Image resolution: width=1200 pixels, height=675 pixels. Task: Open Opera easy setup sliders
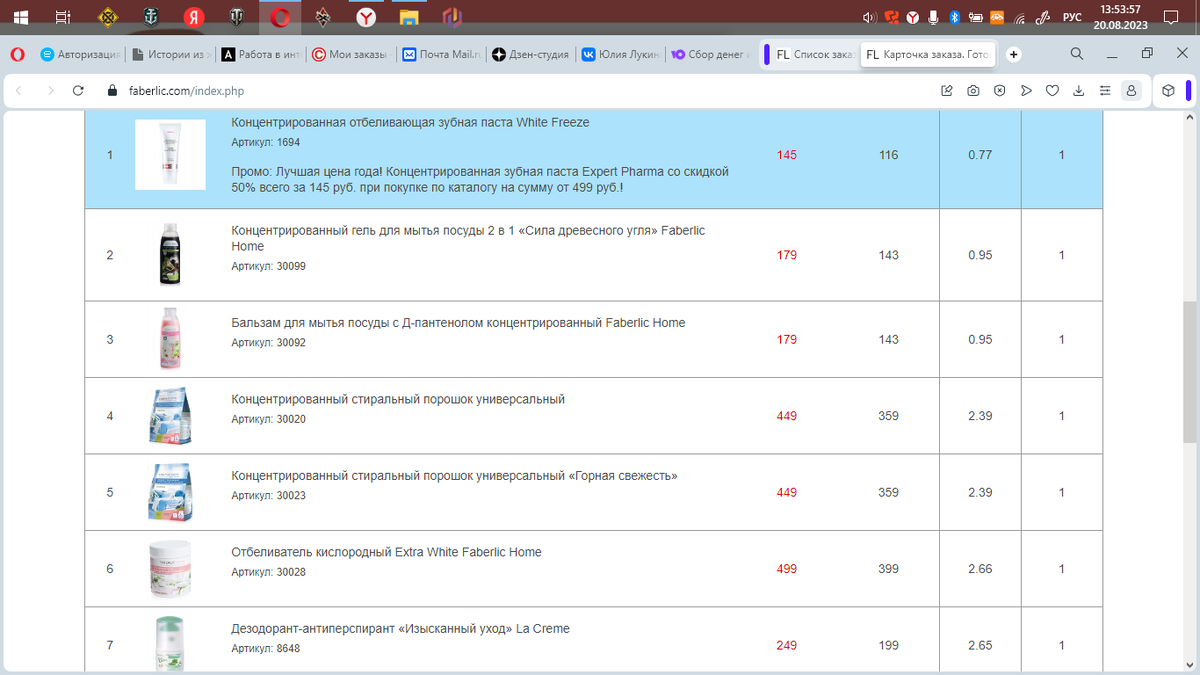(x=1105, y=91)
